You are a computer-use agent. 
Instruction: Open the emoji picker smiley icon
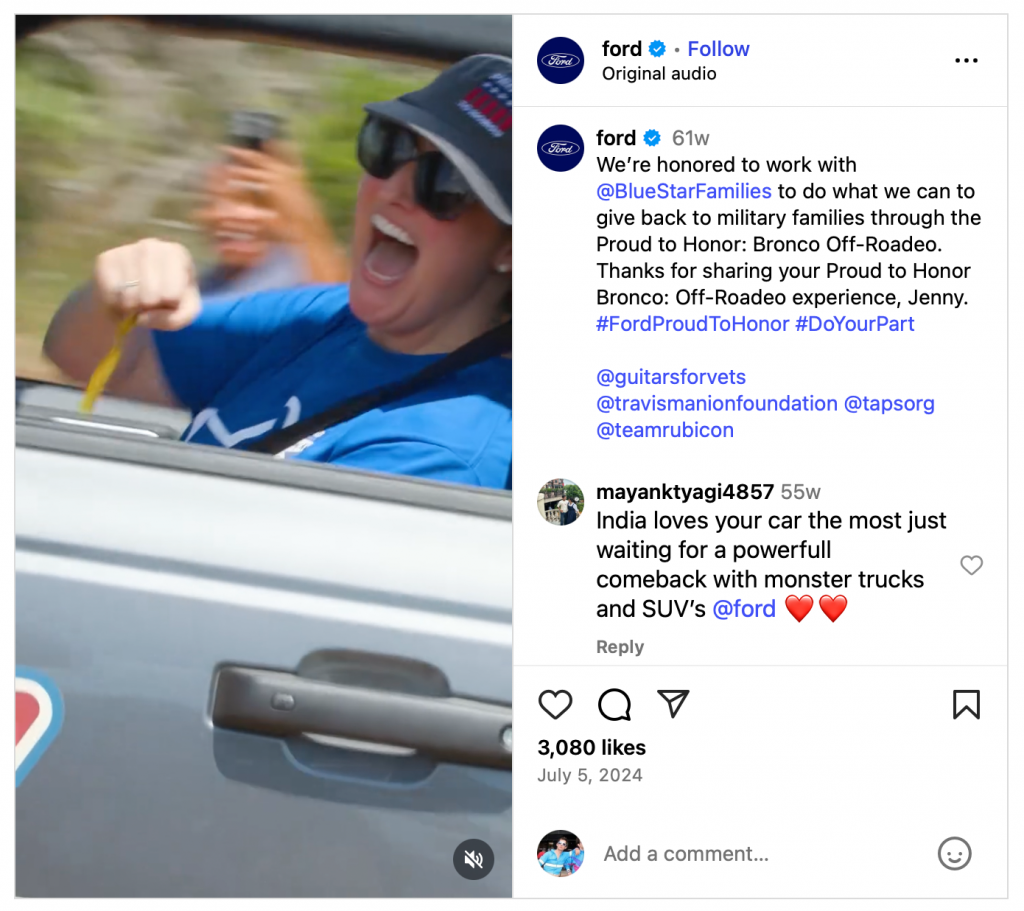click(x=954, y=854)
